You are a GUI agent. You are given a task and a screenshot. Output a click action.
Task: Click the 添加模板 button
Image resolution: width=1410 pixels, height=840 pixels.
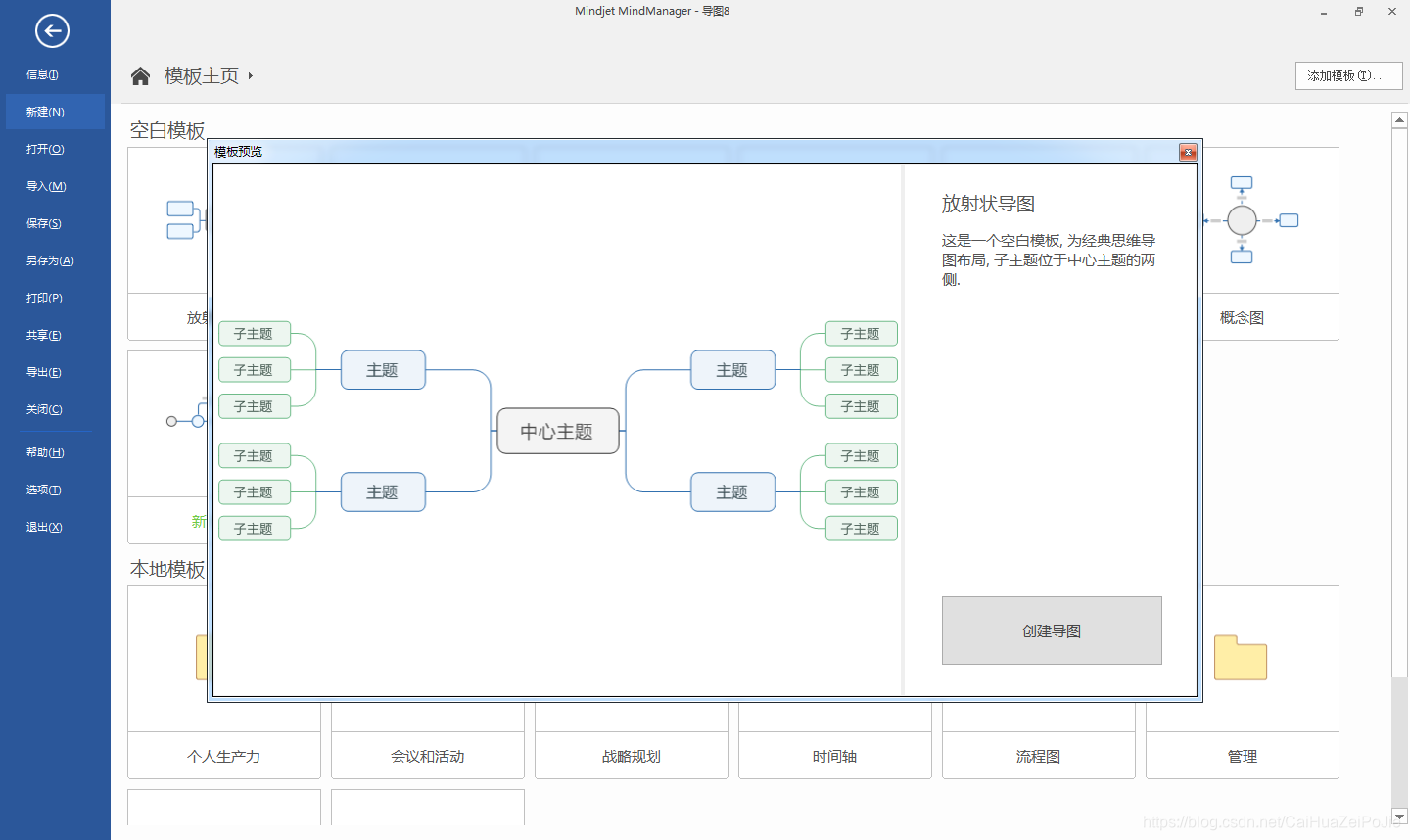[x=1348, y=75]
